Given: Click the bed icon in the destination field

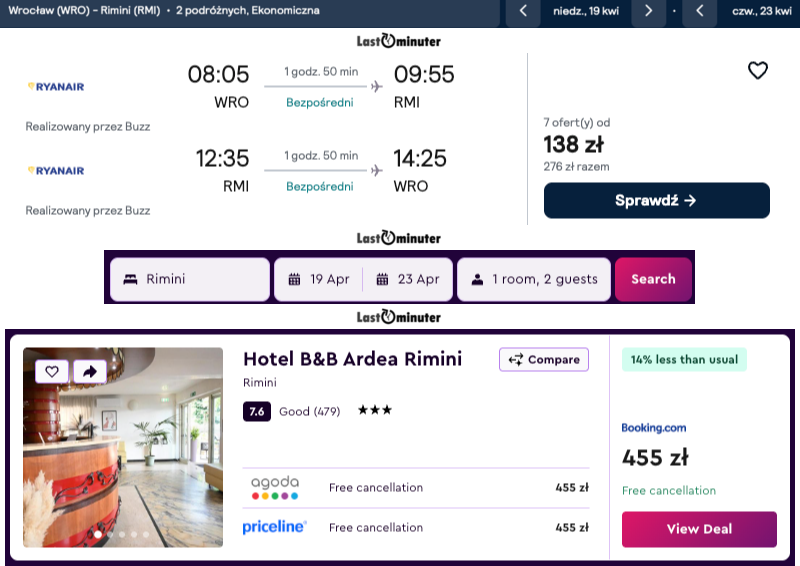Looking at the screenshot, I should point(129,279).
